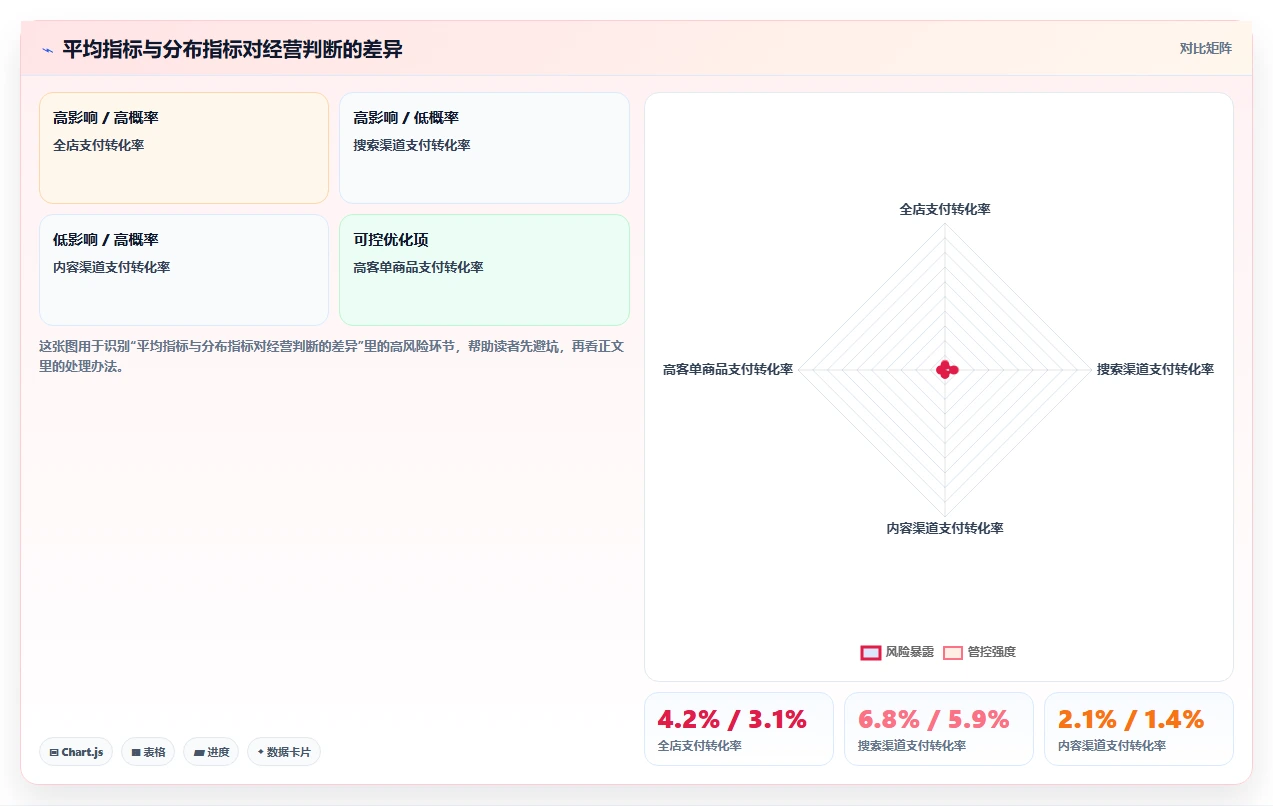This screenshot has height=806, width=1273.
Task: Click the red data points at radar center
Action: pos(945,370)
